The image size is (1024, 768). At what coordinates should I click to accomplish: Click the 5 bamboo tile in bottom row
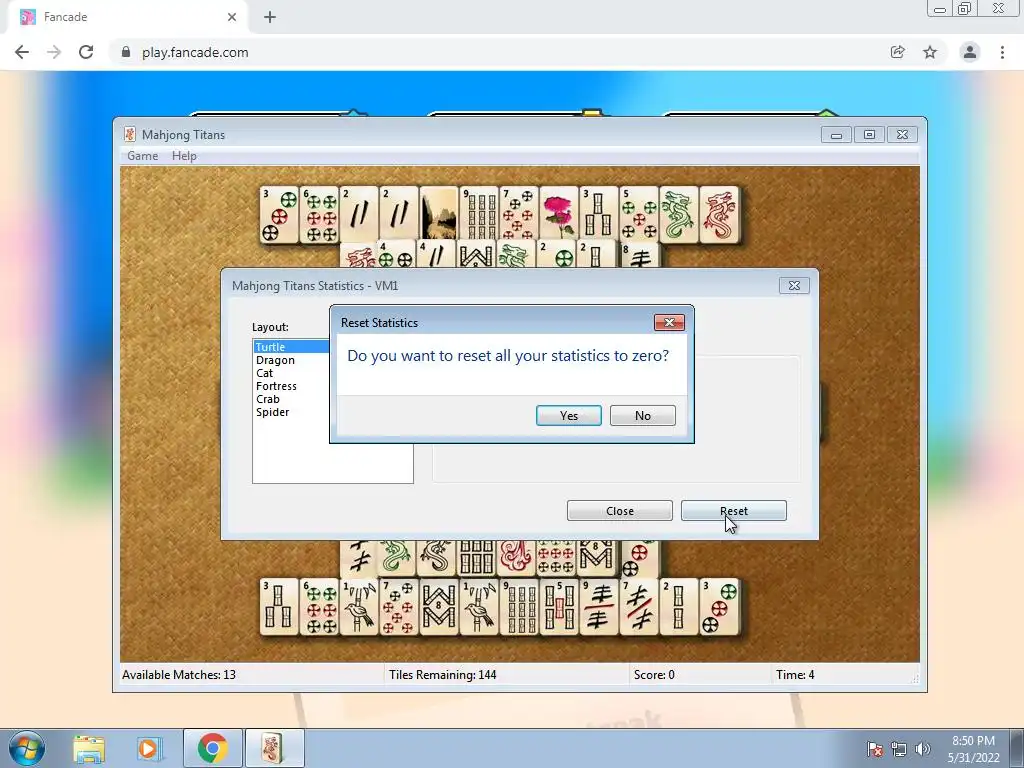558,607
